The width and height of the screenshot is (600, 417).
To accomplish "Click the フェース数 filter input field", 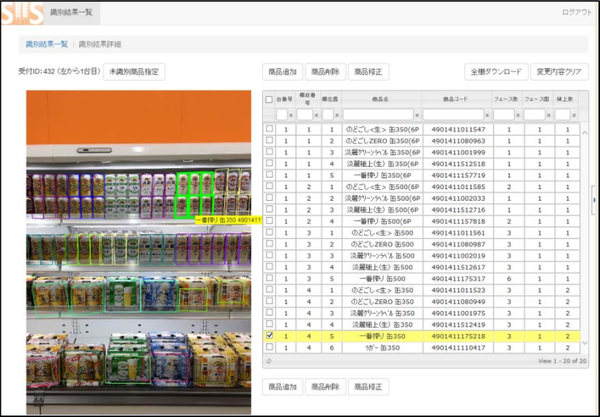I will (x=504, y=114).
